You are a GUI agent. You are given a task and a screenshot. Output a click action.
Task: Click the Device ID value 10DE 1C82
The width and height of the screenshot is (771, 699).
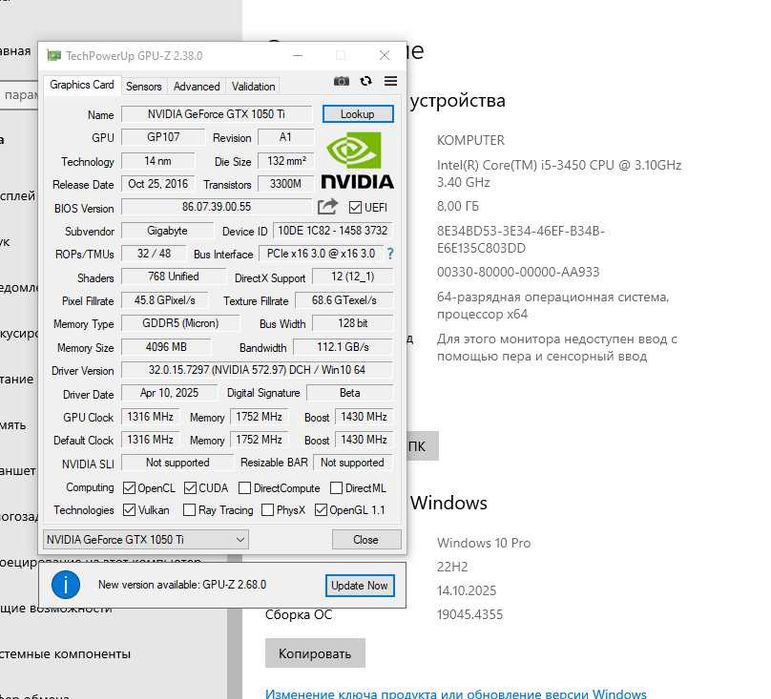(333, 231)
